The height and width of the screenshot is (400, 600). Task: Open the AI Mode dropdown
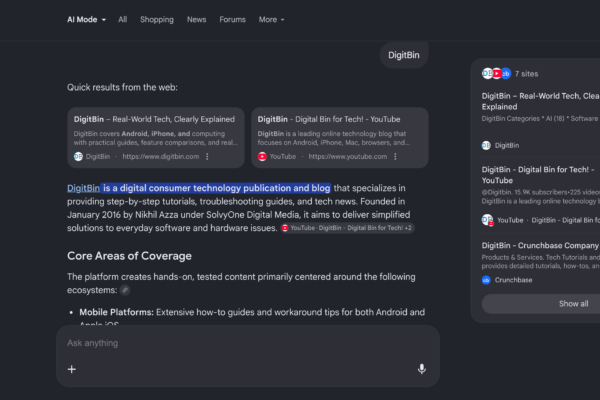(86, 20)
